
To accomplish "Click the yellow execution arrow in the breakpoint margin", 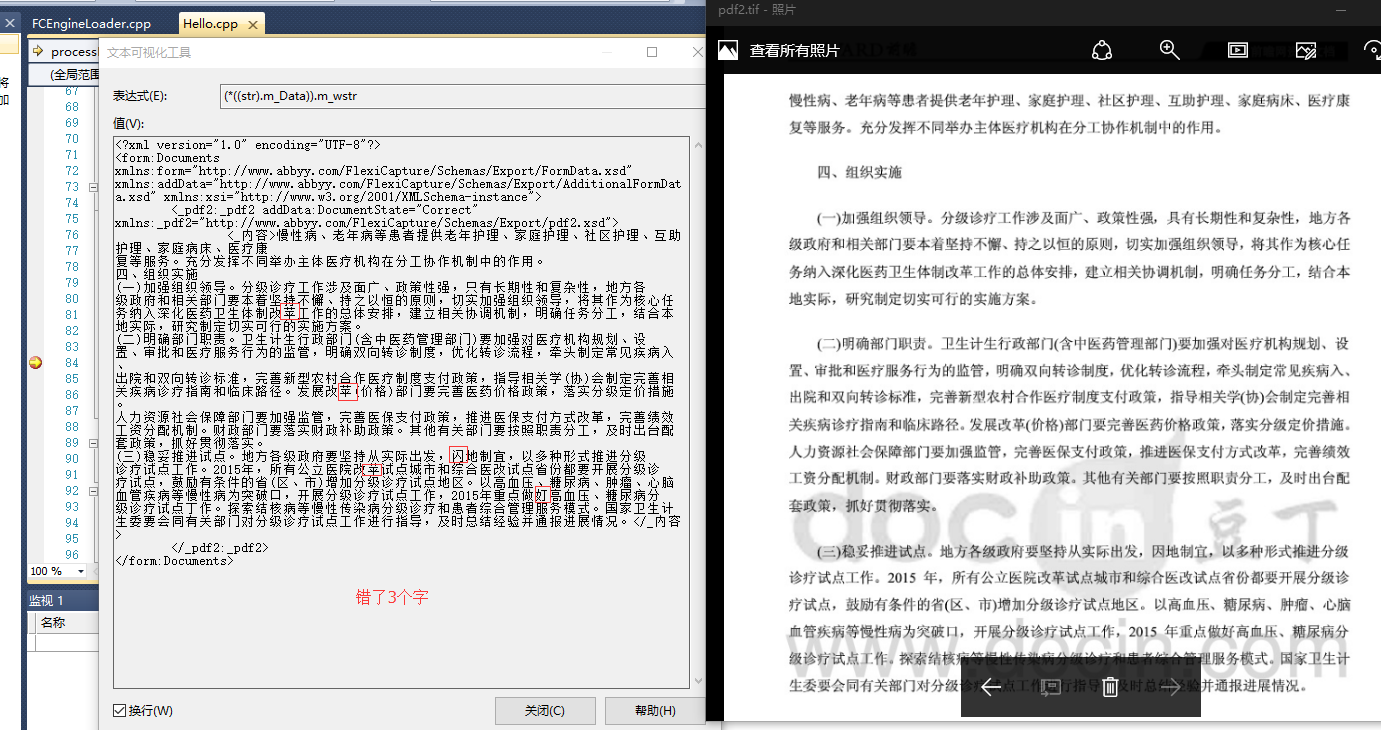I will tap(35, 361).
